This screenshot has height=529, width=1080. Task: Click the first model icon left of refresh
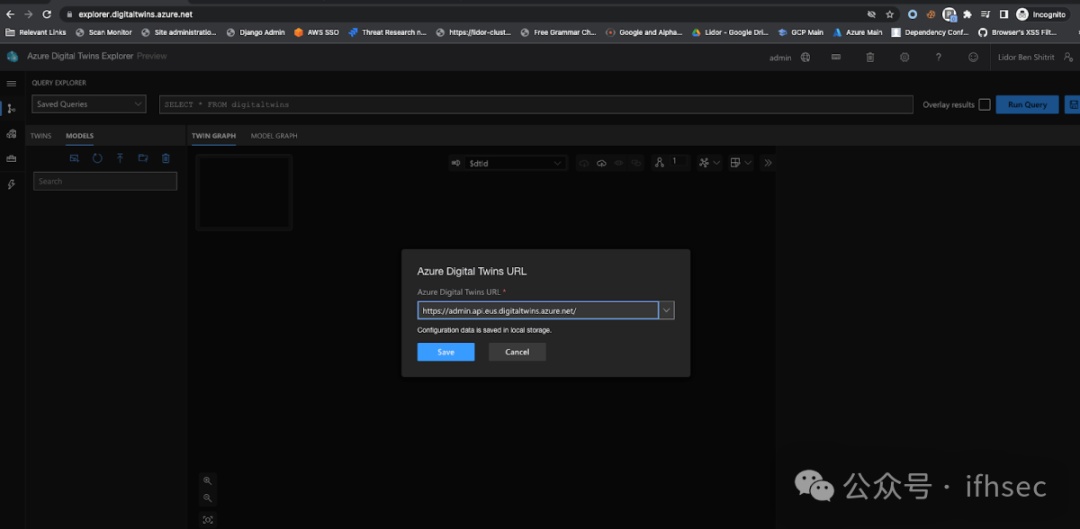pos(74,158)
